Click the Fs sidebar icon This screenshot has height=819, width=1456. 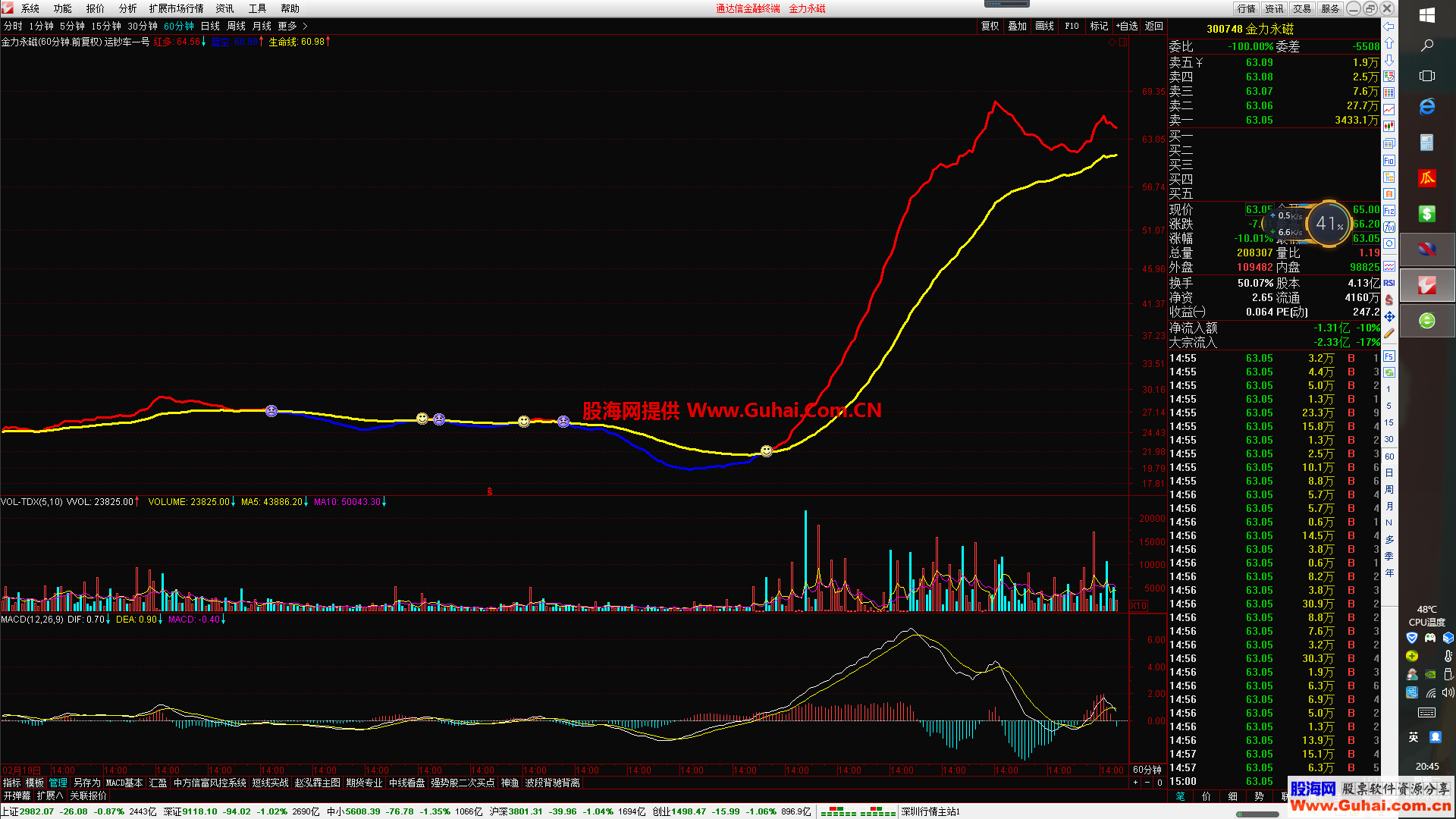coord(1389,356)
